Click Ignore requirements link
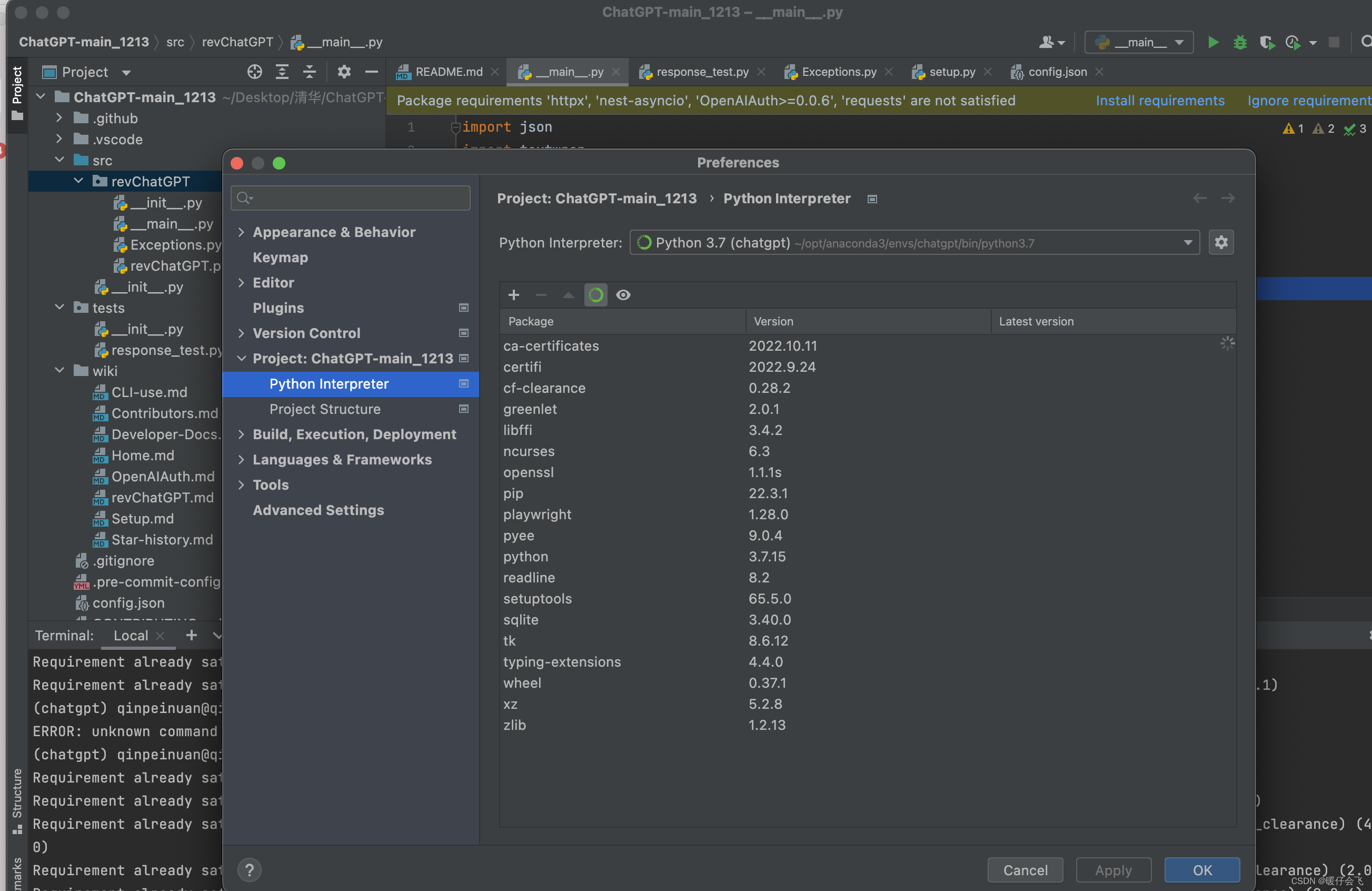 (x=1309, y=101)
